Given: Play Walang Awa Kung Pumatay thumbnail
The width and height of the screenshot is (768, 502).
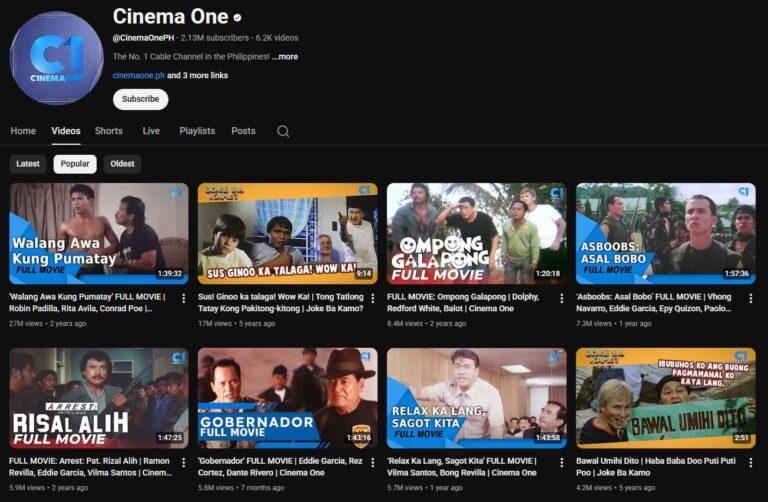Looking at the screenshot, I should [99, 234].
